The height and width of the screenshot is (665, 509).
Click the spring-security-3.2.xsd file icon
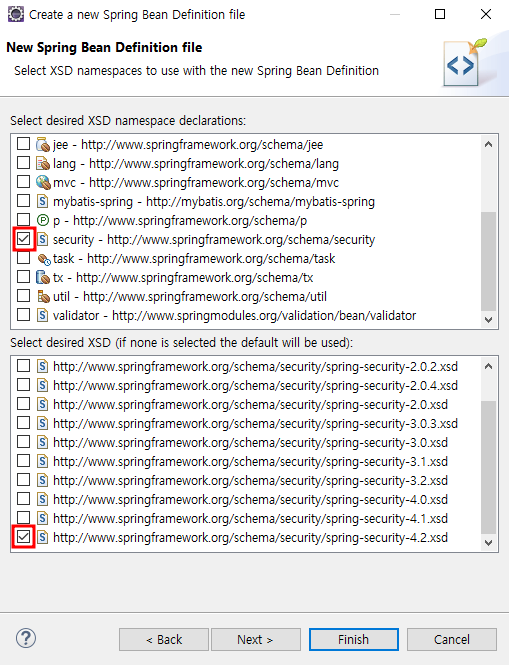point(42,480)
